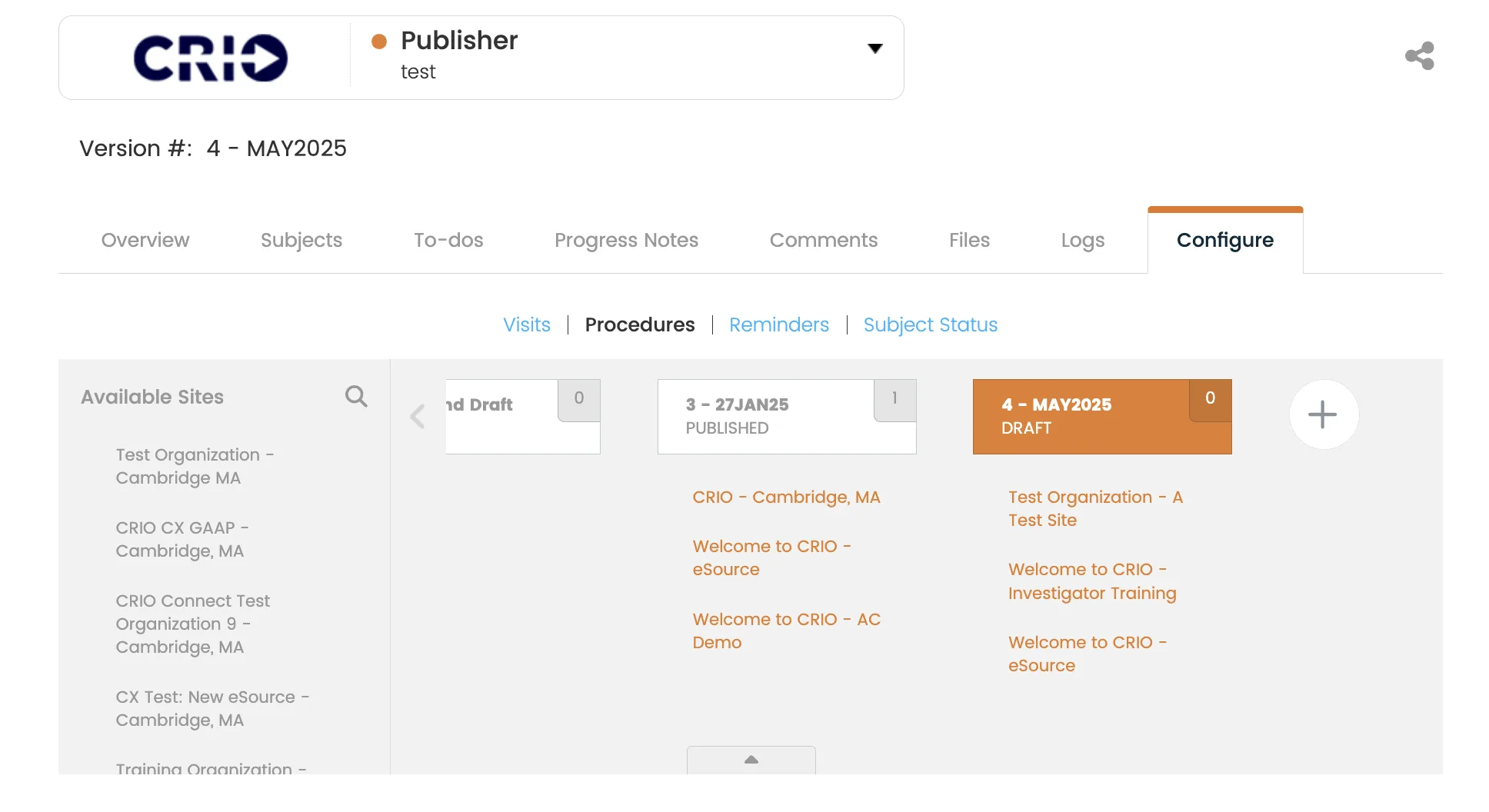Open the To-dos tab
This screenshot has width=1489, height=812.
(448, 240)
